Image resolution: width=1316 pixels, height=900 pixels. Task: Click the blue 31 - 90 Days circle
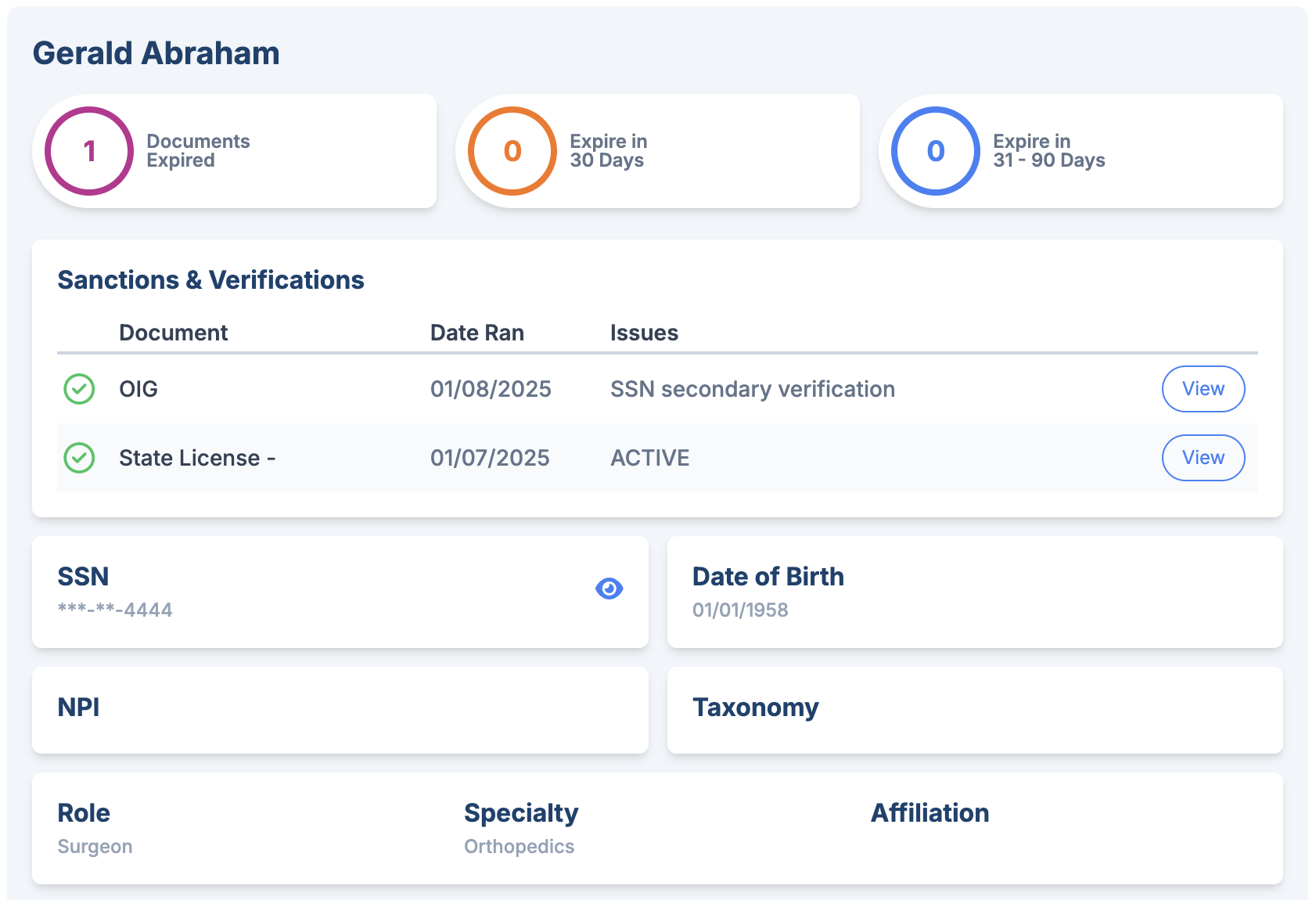pyautogui.click(x=936, y=151)
